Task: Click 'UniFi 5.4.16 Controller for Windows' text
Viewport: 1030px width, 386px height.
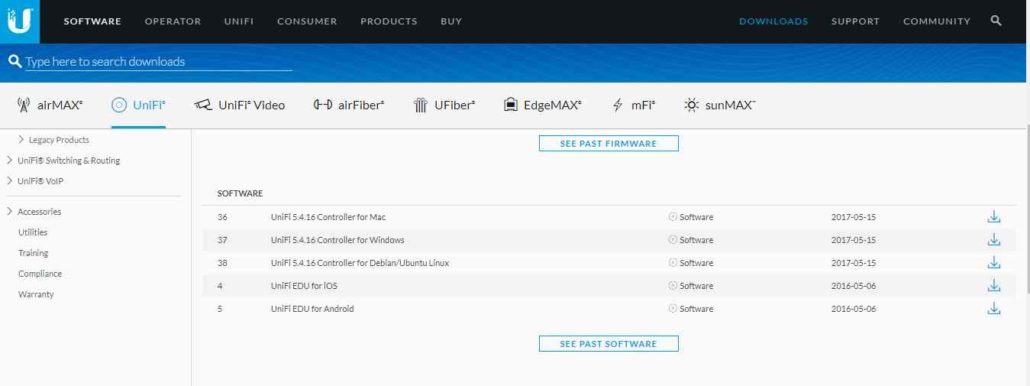Action: tap(337, 240)
